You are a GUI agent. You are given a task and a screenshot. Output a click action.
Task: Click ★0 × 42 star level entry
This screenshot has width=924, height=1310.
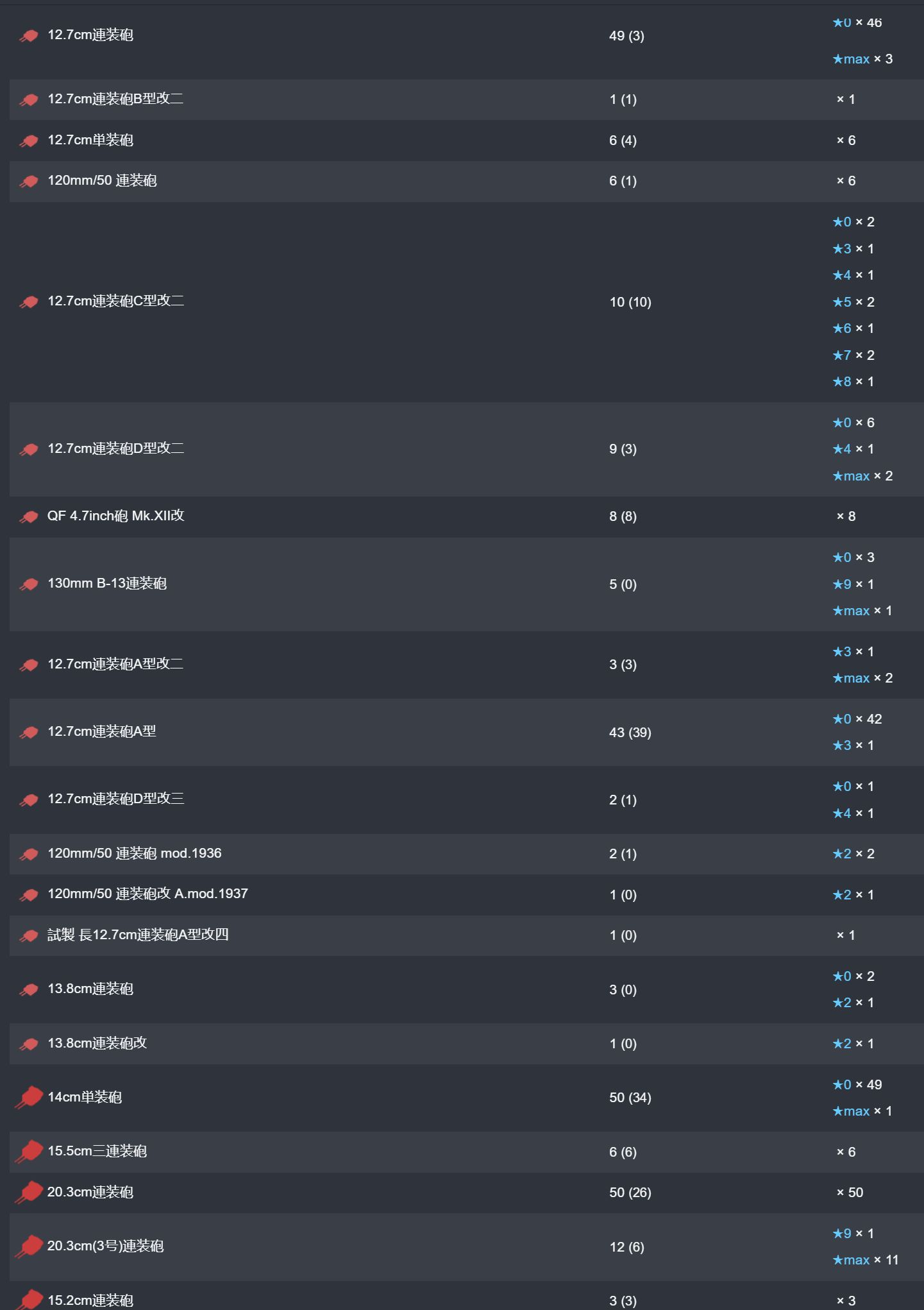[x=857, y=719]
